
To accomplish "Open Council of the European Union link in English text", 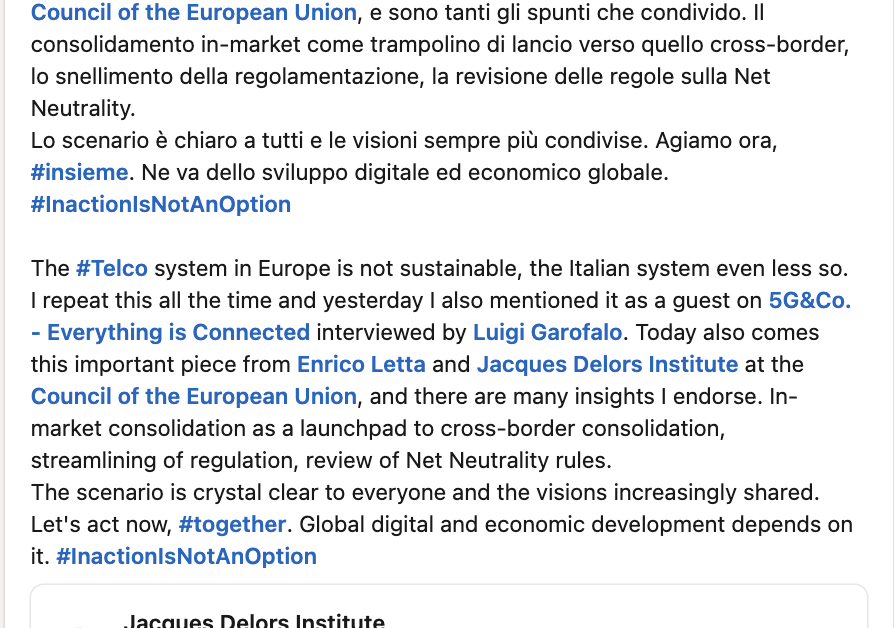I will coord(194,396).
